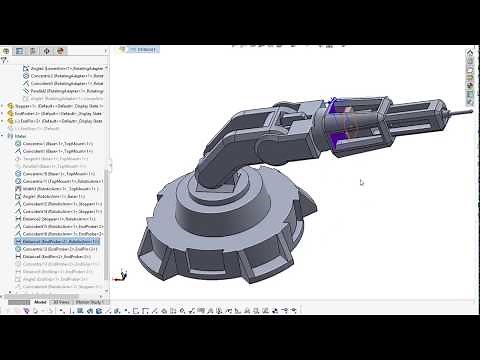Select the Angle RoboticArm Base mate
This screenshot has height=360, width=480.
pyautogui.click(x=50, y=196)
